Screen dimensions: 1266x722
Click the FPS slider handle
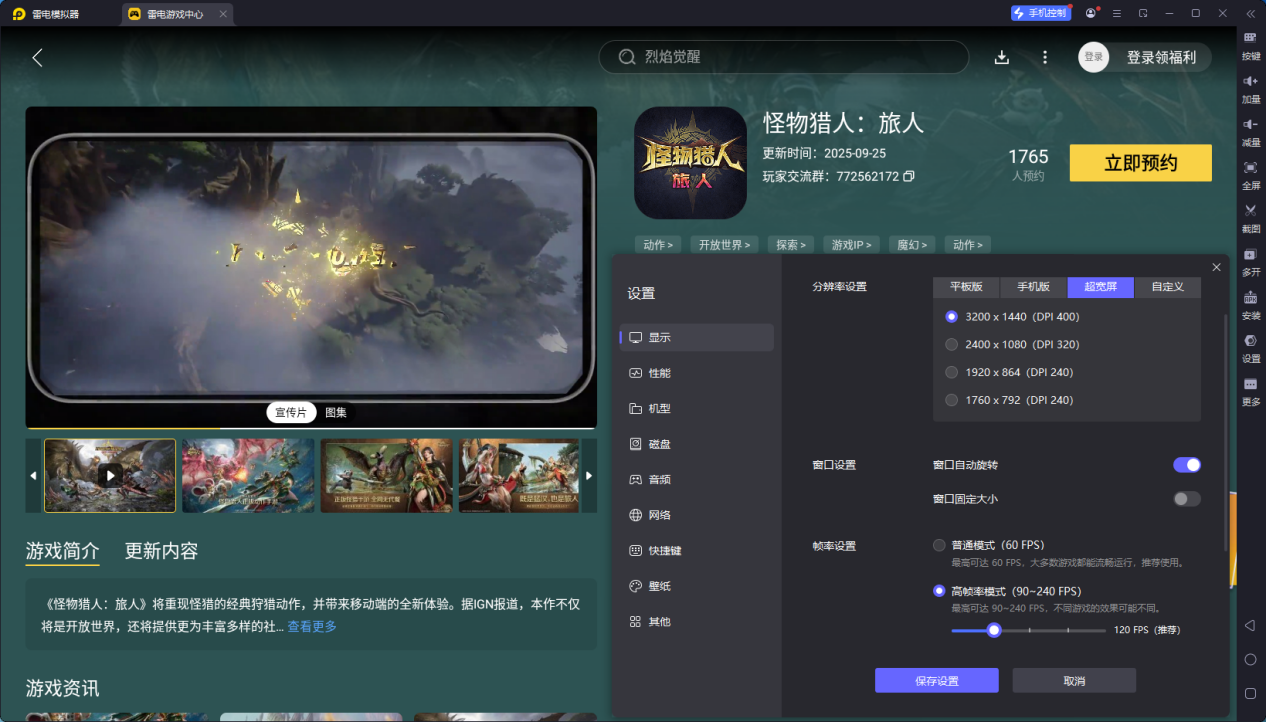994,630
